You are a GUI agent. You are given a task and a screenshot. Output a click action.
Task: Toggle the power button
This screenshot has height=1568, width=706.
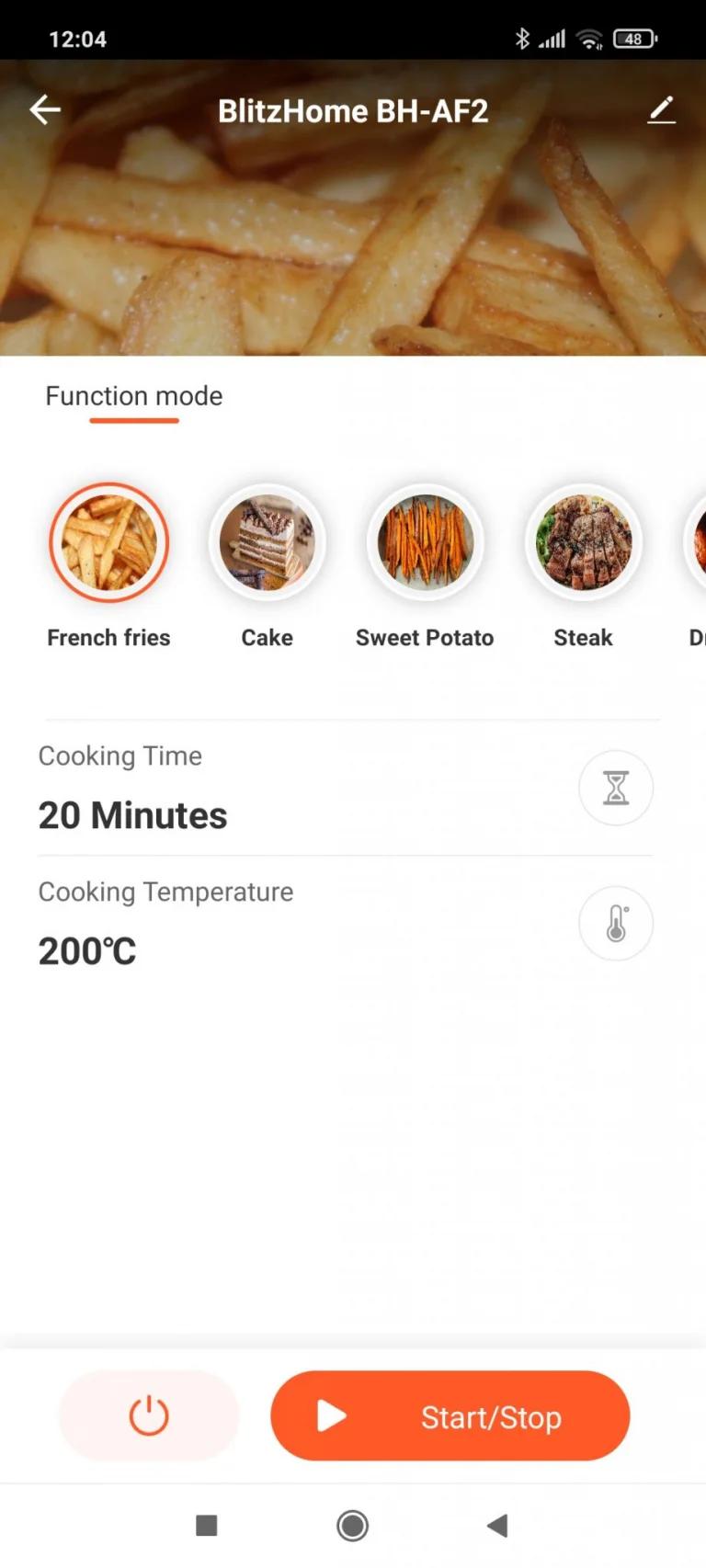(x=149, y=1415)
